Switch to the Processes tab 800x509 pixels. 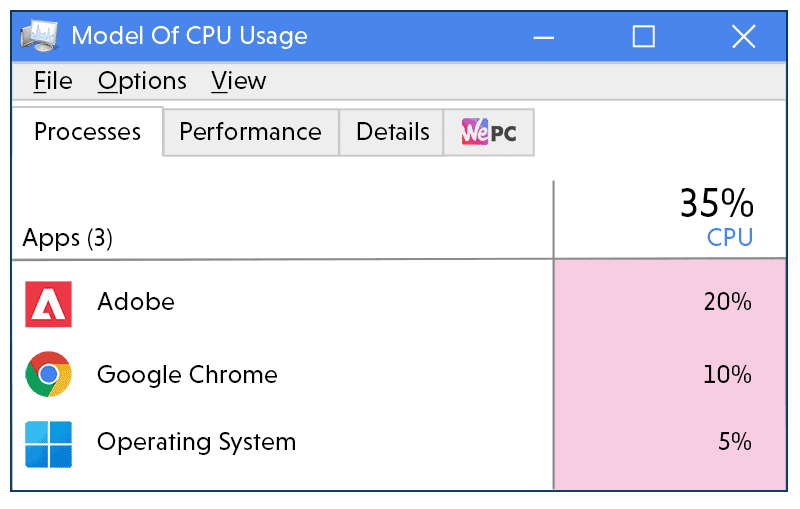tap(88, 132)
